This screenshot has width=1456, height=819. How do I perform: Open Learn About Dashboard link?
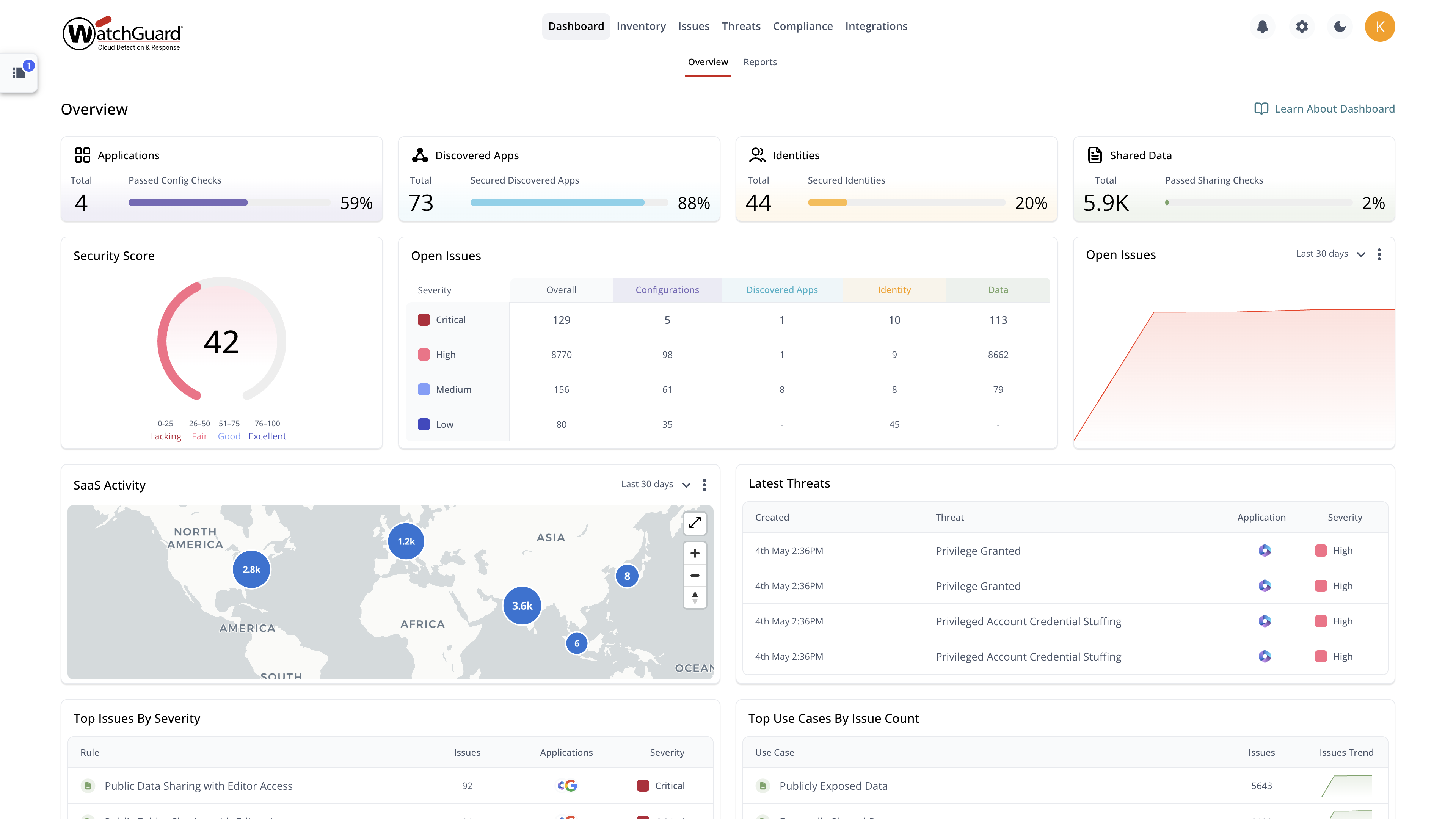point(1324,108)
